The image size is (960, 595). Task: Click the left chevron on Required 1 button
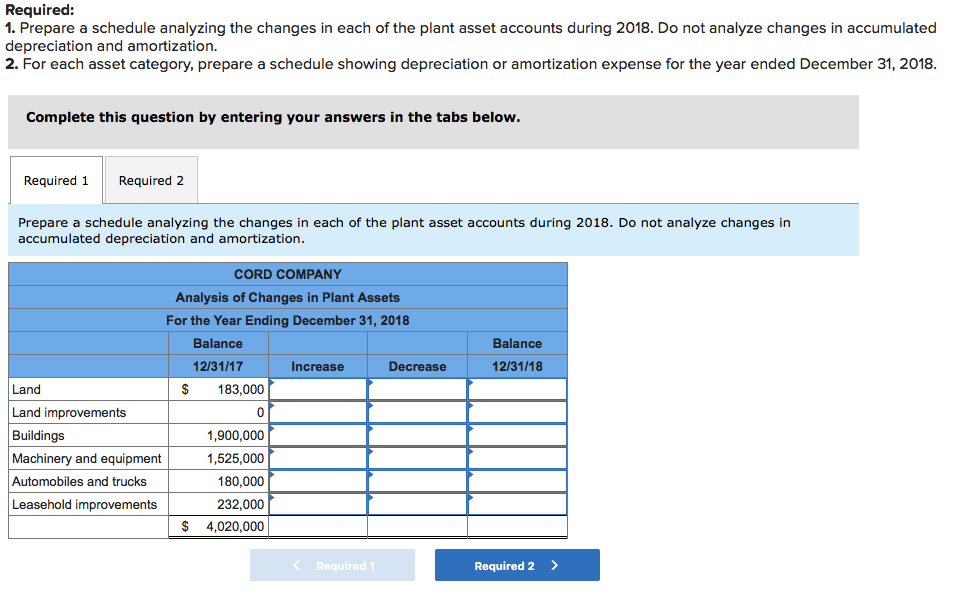[296, 566]
